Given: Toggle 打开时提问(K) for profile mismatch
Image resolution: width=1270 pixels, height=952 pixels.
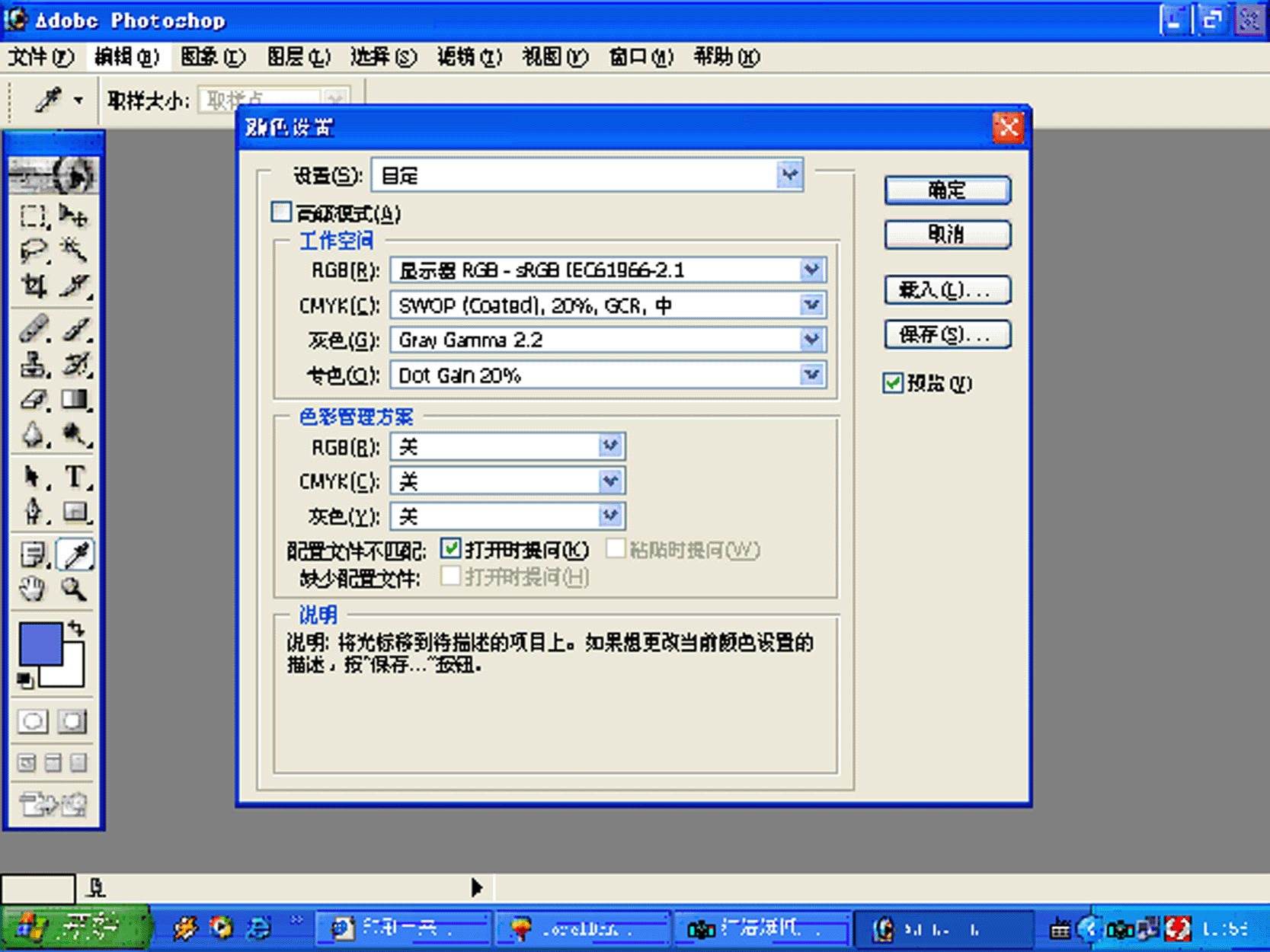Looking at the screenshot, I should tap(450, 548).
